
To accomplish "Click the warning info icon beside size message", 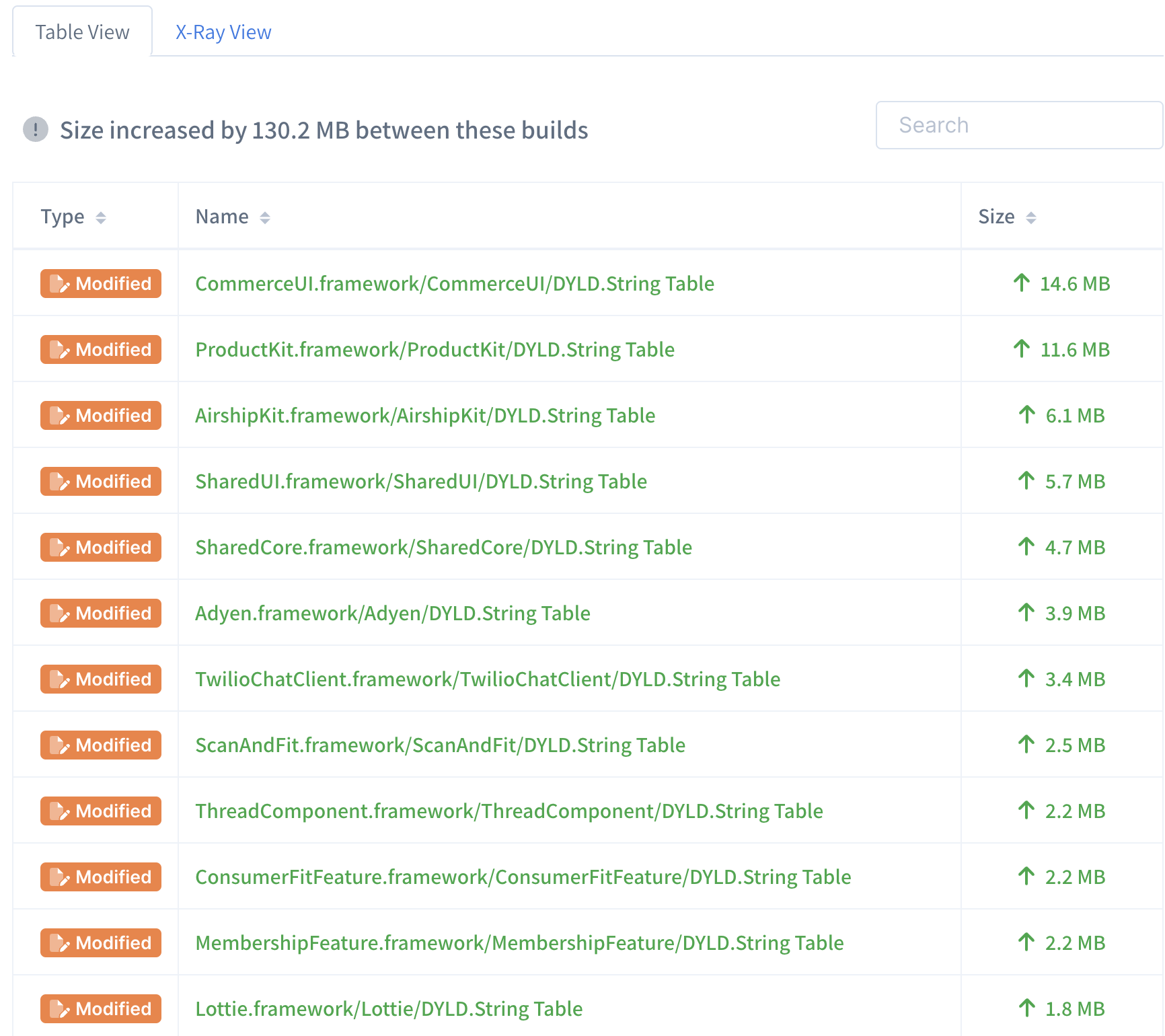I will [x=36, y=129].
